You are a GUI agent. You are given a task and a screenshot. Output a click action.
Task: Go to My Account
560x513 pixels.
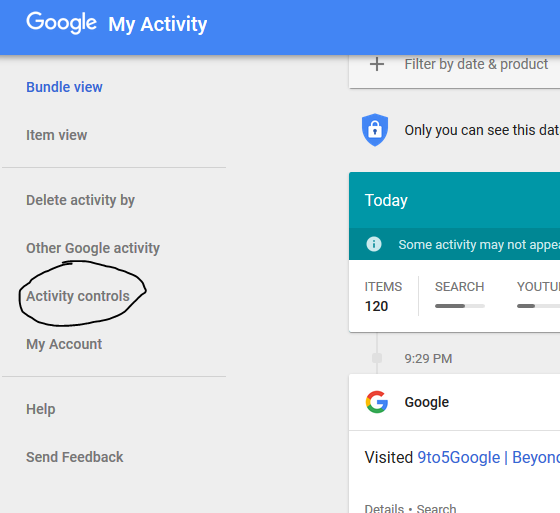64,344
